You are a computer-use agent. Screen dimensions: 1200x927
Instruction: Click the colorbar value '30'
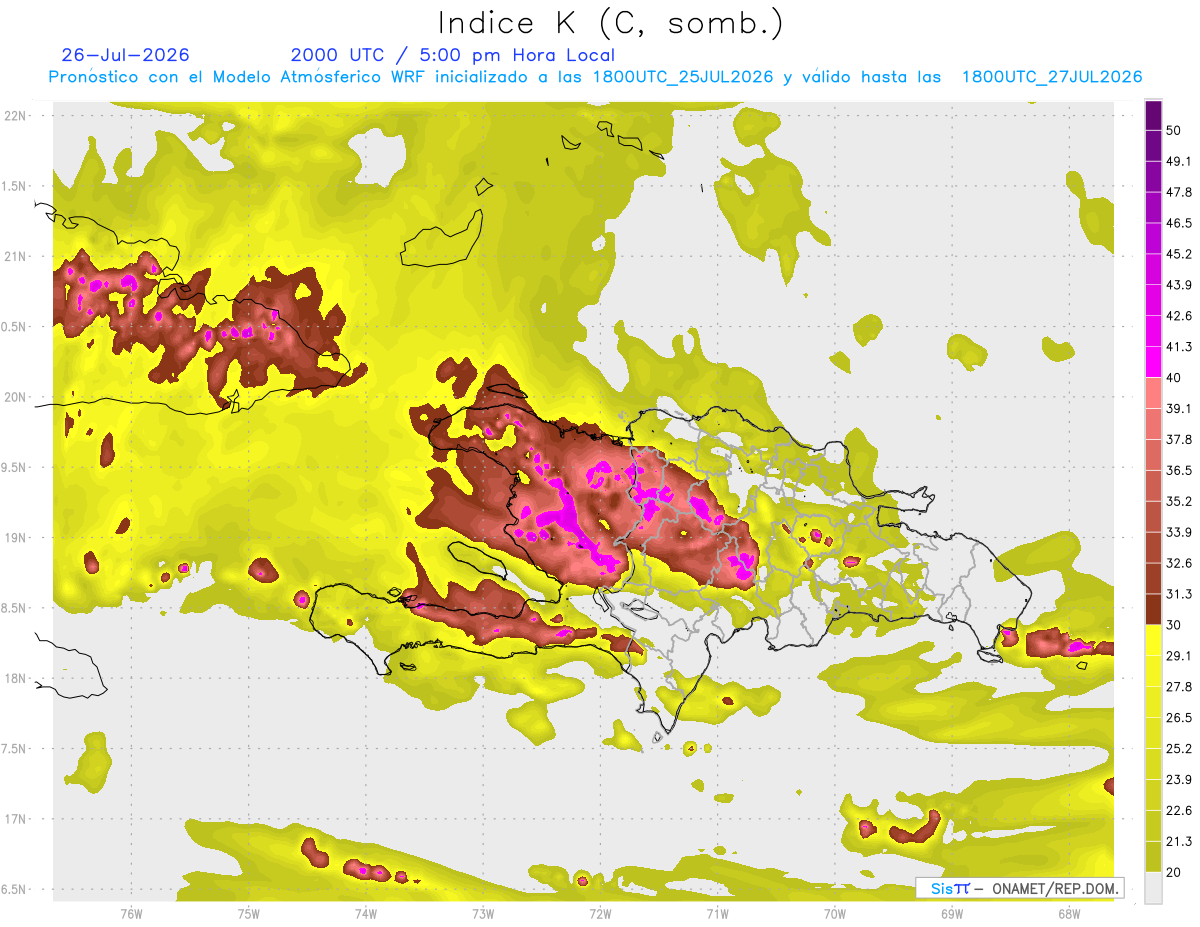[1174, 625]
